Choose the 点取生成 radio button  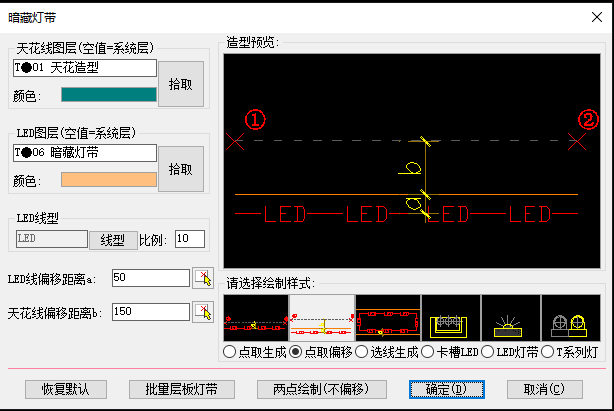pos(230,352)
